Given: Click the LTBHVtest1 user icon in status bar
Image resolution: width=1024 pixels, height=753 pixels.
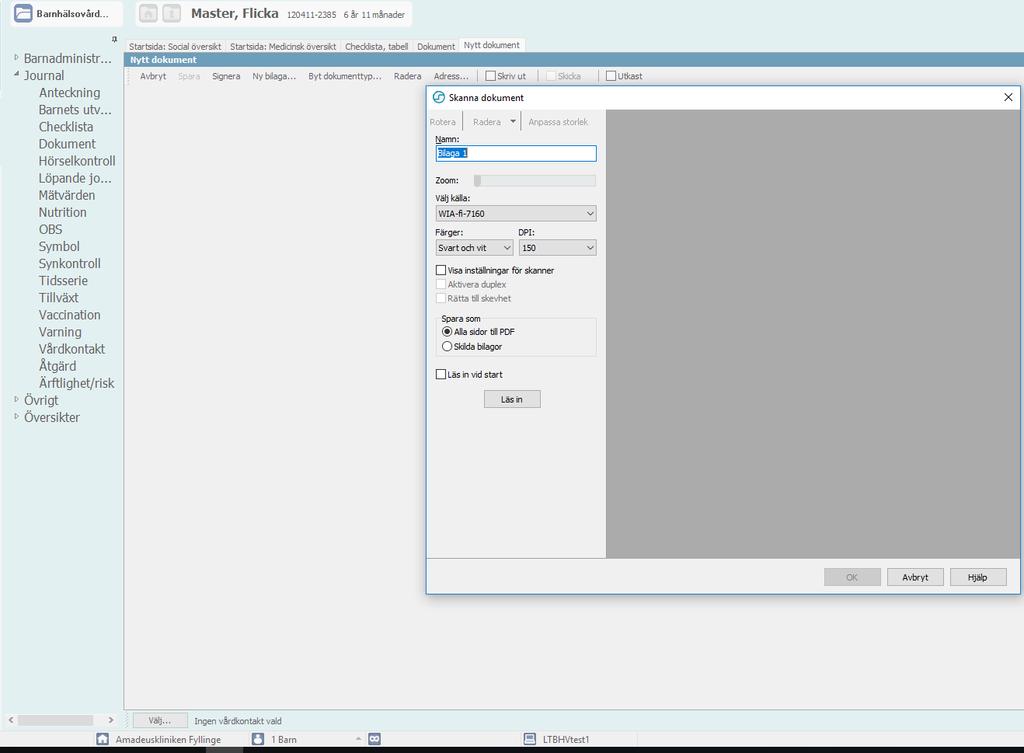Looking at the screenshot, I should [530, 739].
